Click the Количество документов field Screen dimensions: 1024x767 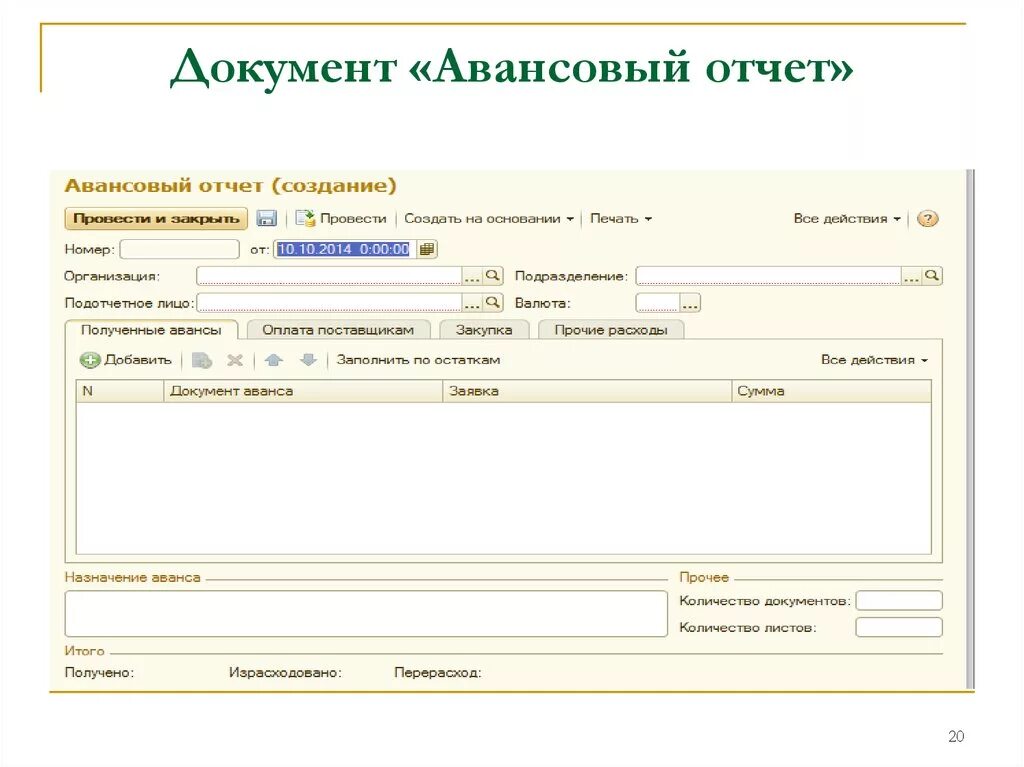(899, 600)
